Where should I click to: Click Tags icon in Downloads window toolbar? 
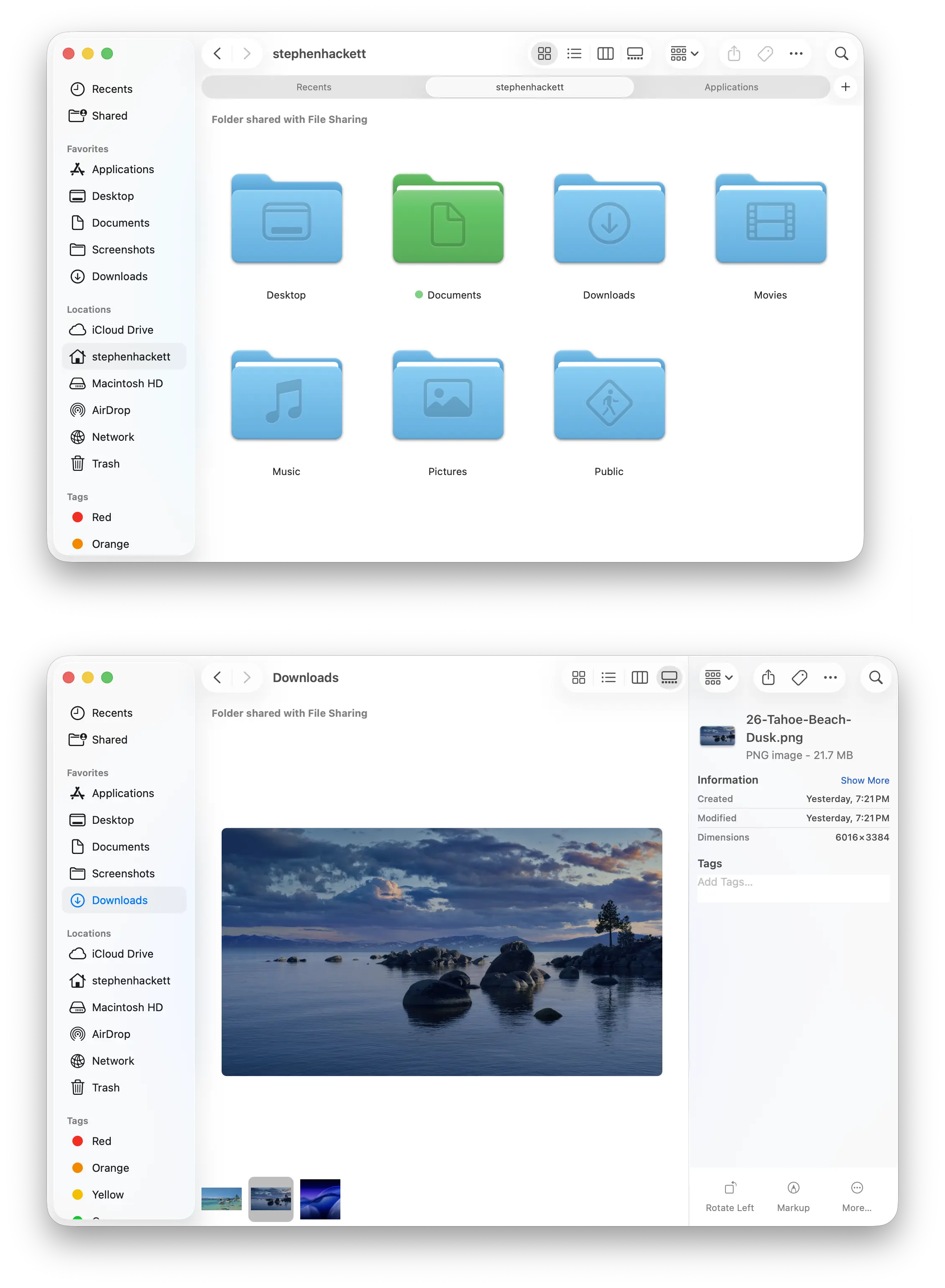pos(800,678)
